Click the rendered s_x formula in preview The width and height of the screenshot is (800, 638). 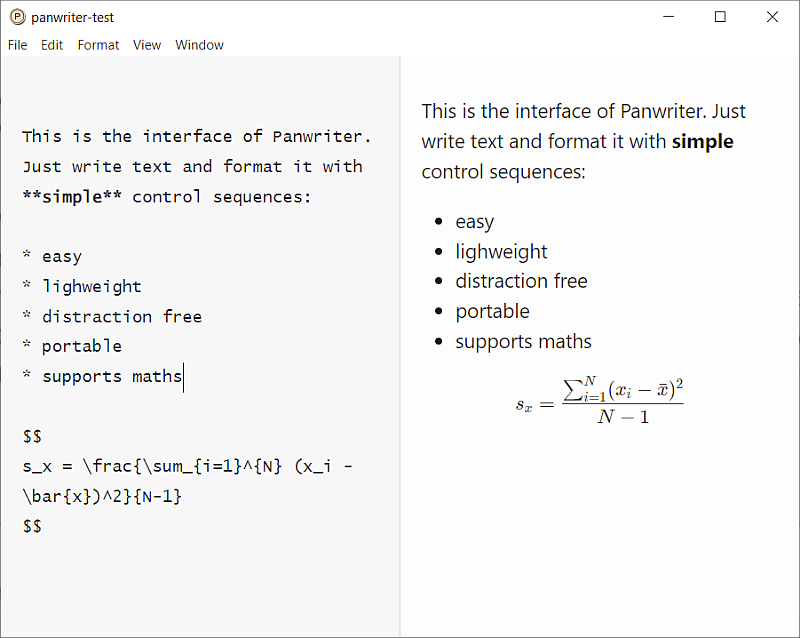598,401
